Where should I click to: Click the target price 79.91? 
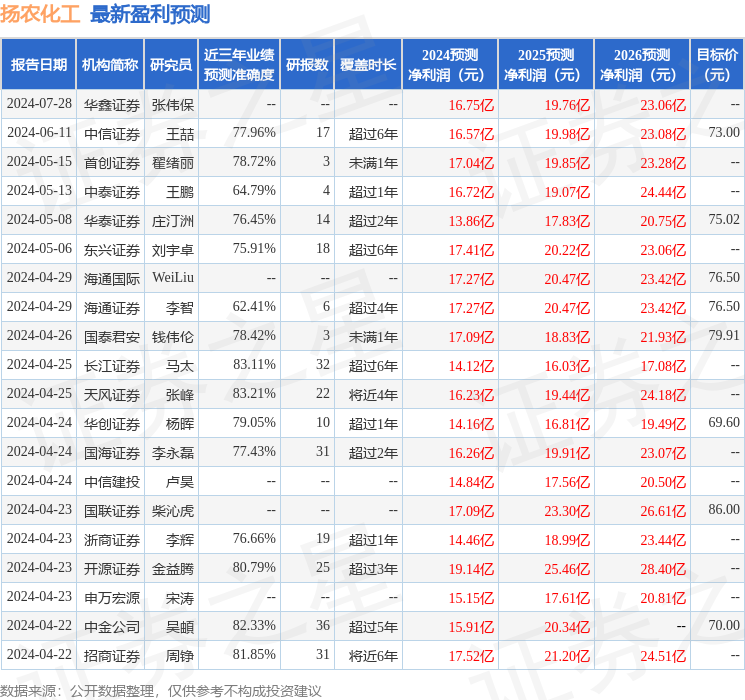pos(724,335)
